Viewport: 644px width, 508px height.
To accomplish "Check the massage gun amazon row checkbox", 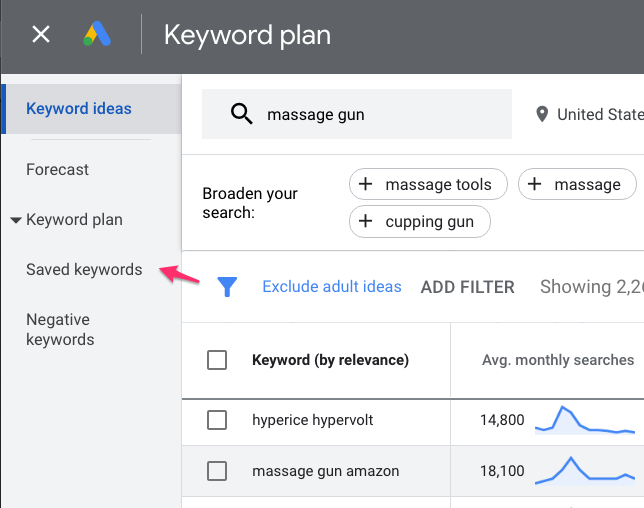I will pos(217,471).
